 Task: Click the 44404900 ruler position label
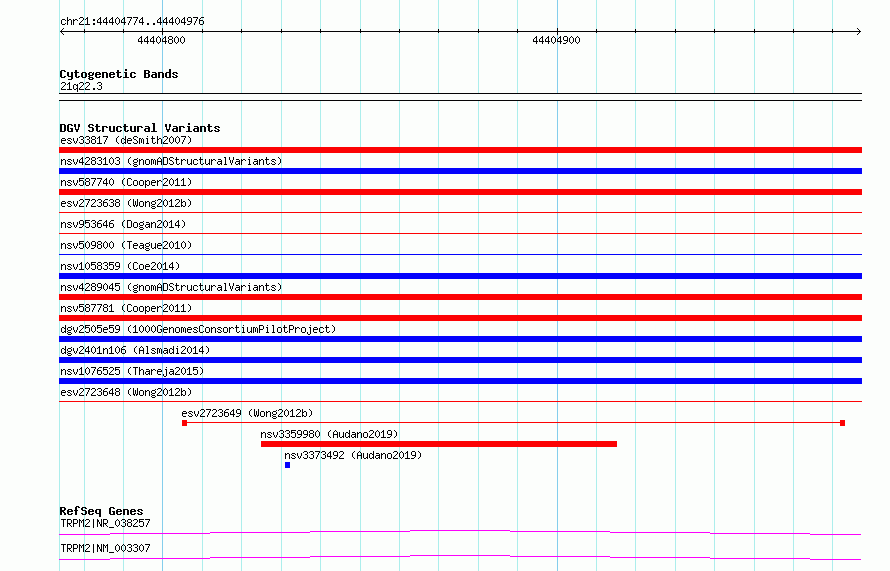(556, 40)
